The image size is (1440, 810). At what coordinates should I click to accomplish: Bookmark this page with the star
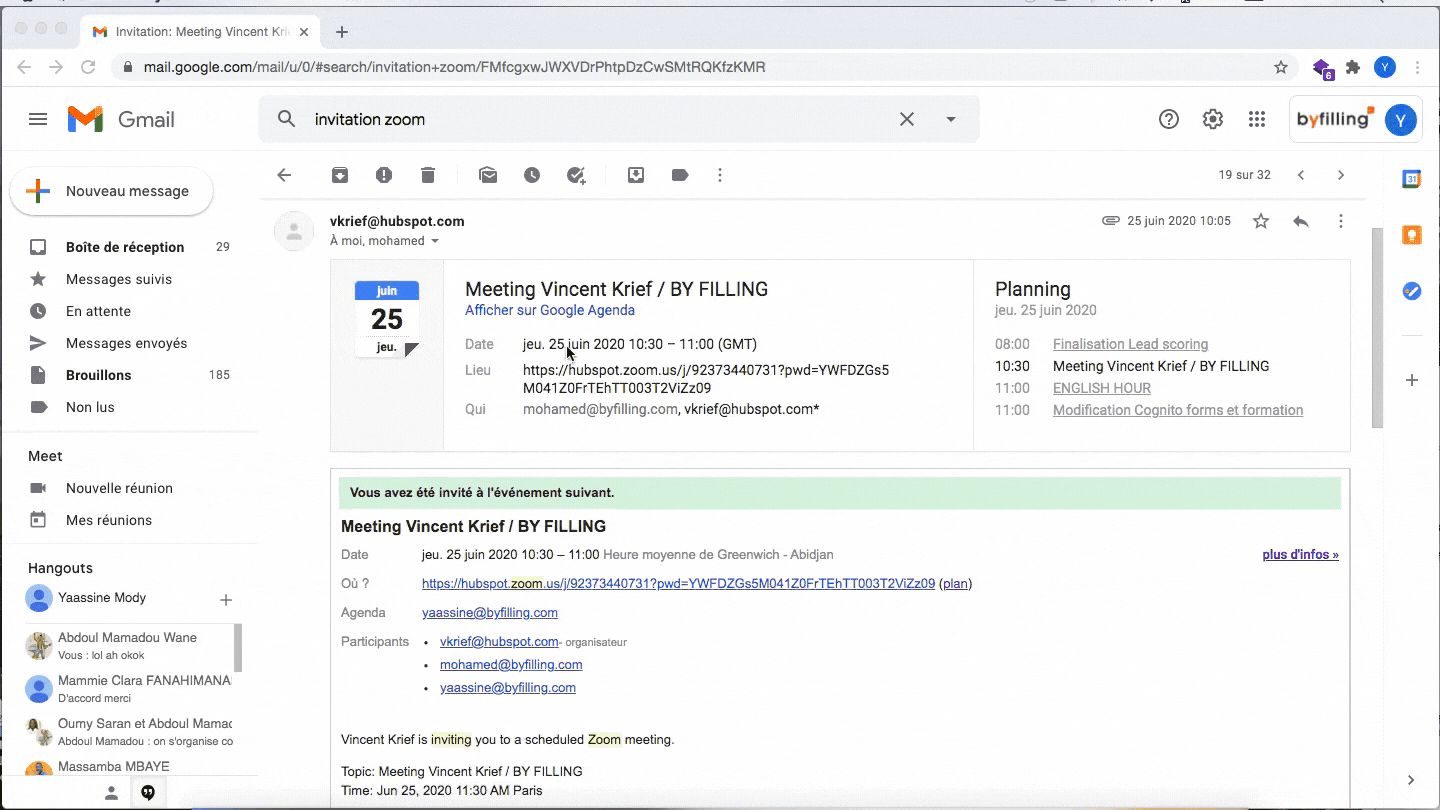coord(1281,67)
